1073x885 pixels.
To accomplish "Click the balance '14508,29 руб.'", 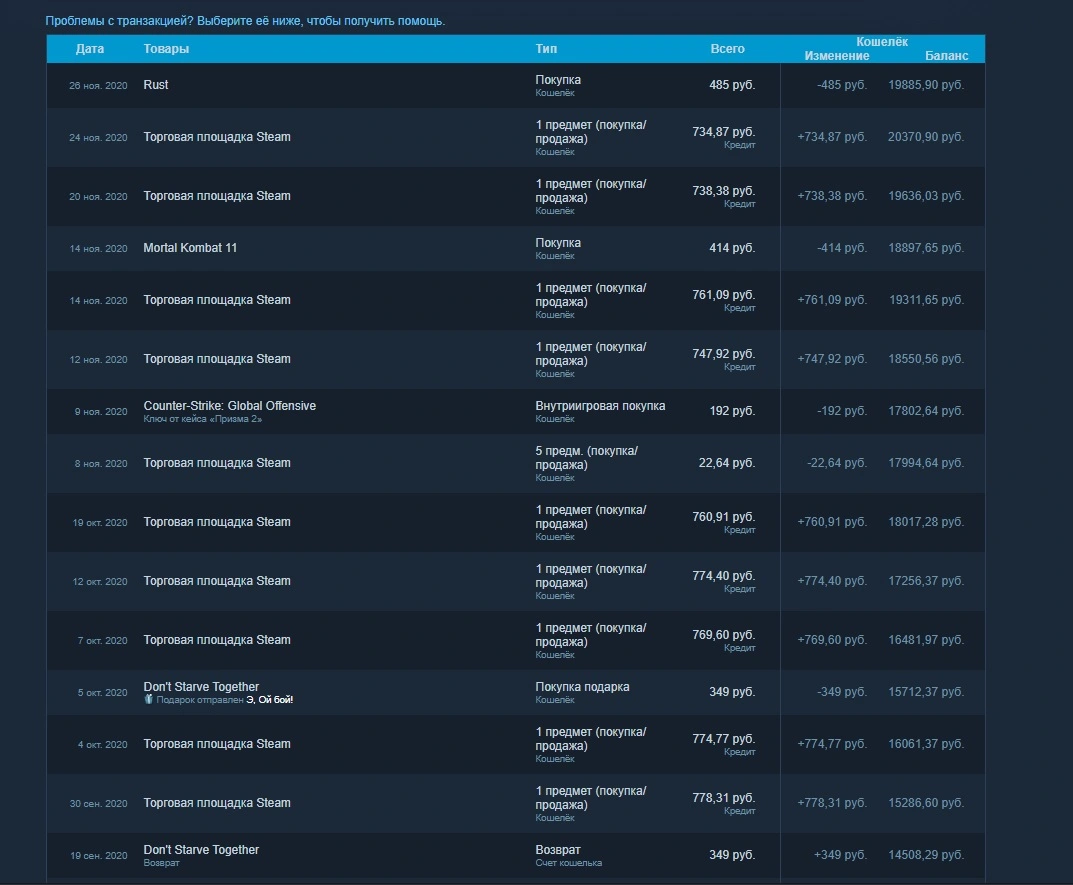I will point(926,854).
